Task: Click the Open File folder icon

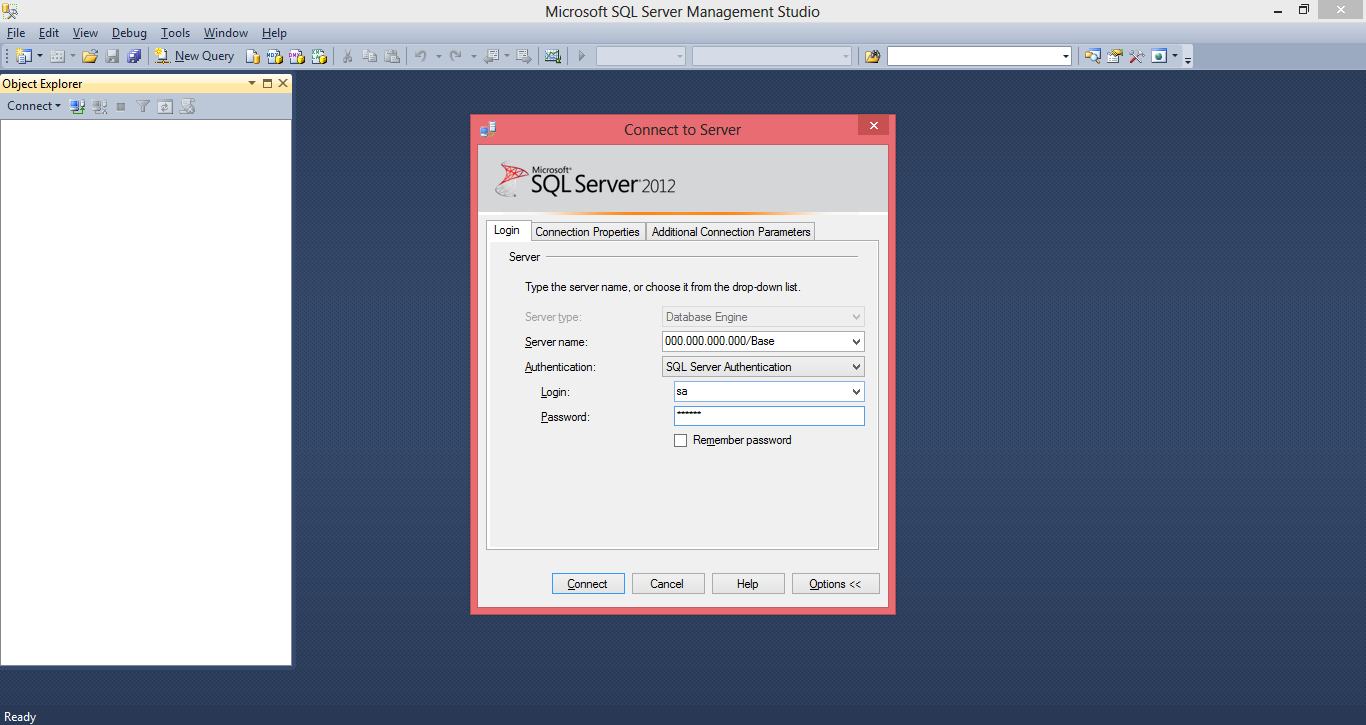Action: tap(90, 56)
